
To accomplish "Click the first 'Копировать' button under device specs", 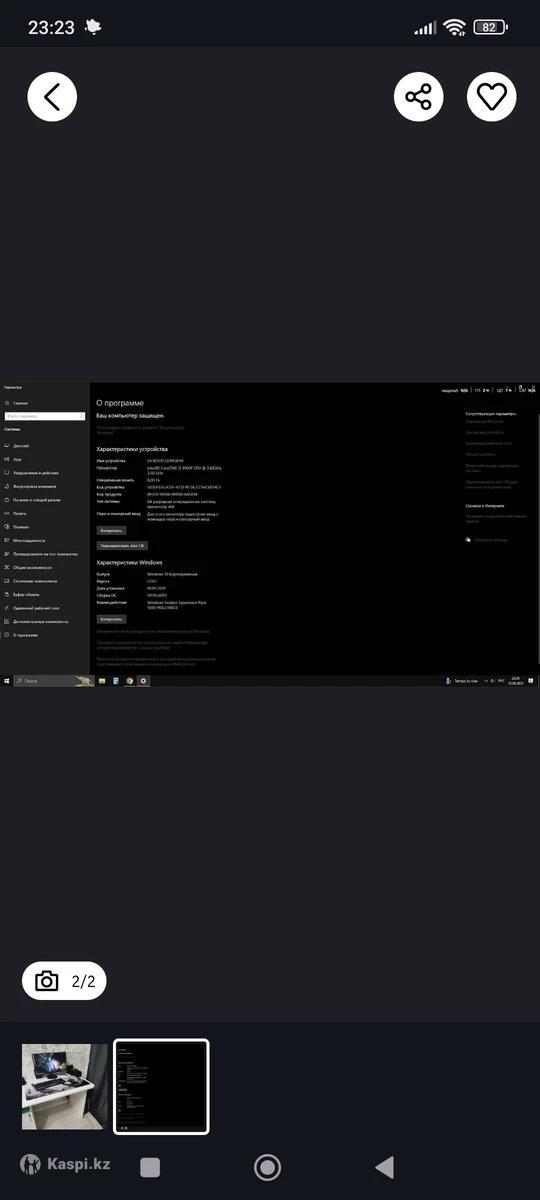I will [111, 530].
